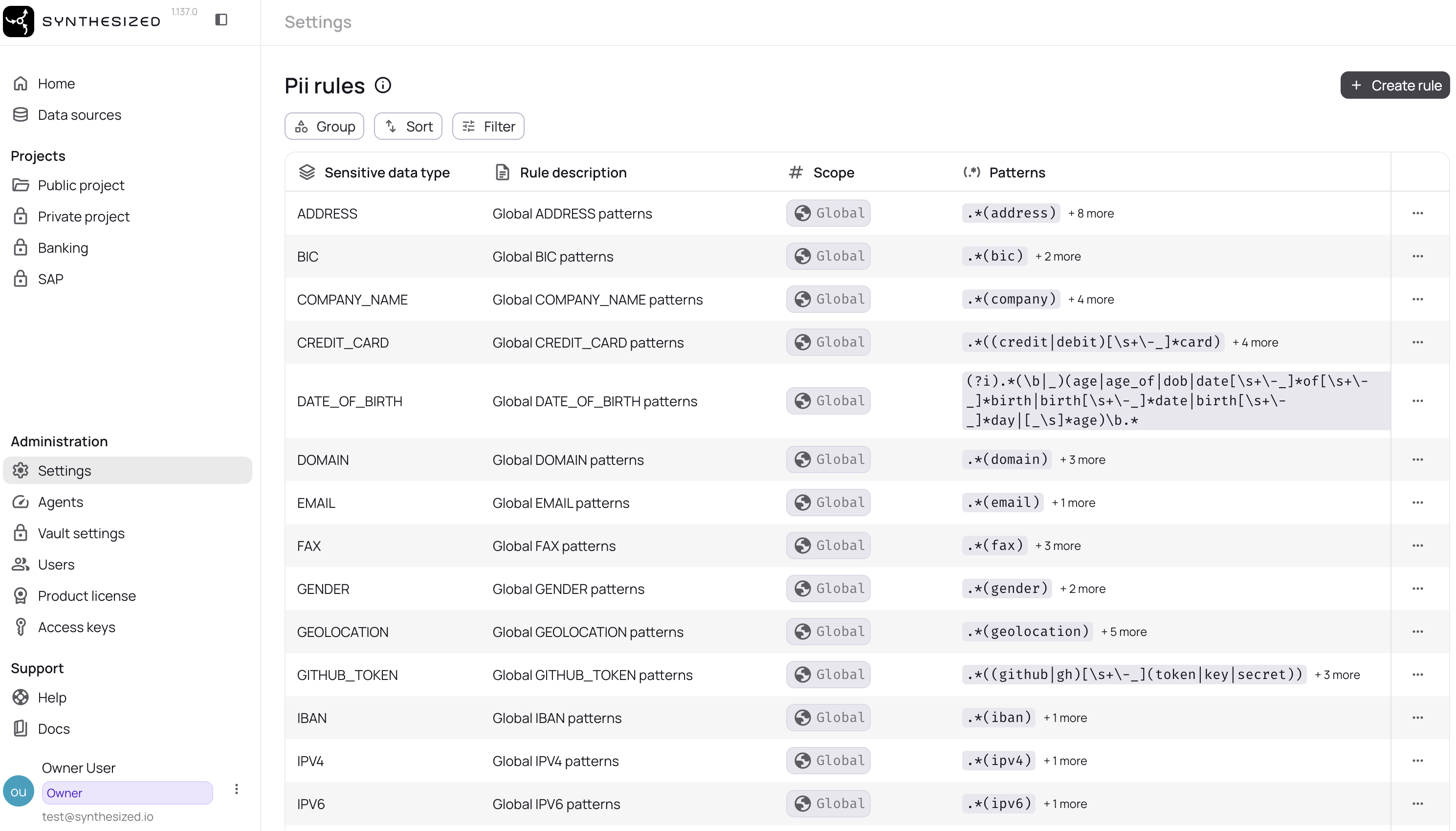Open row actions menu for ADDRESS rule
This screenshot has height=831, width=1456.
pyautogui.click(x=1417, y=214)
